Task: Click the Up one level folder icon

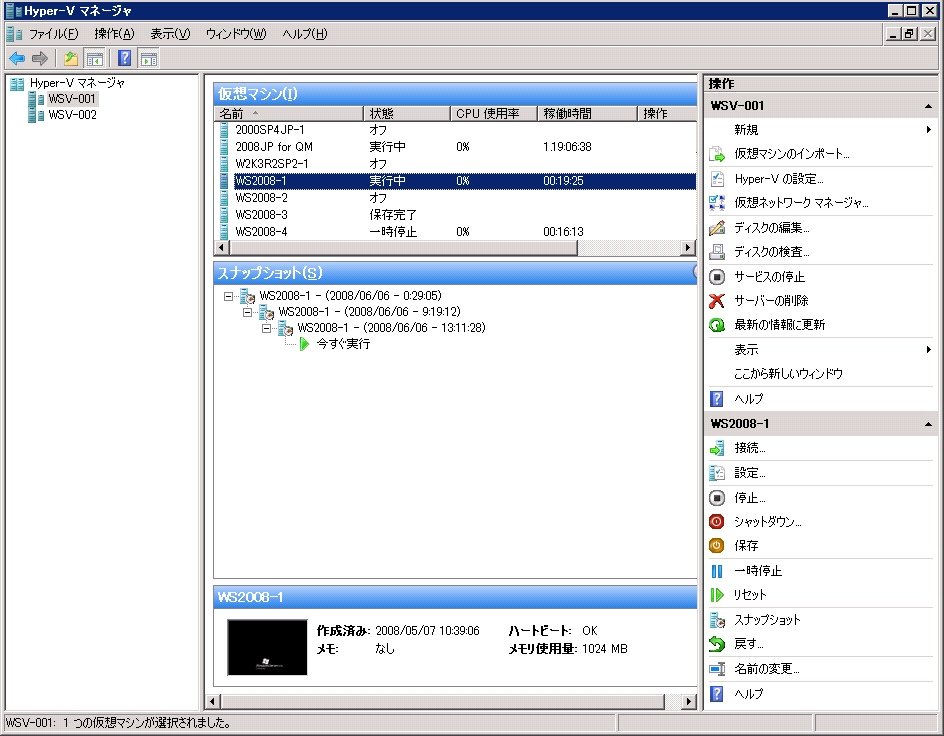Action: pyautogui.click(x=71, y=58)
